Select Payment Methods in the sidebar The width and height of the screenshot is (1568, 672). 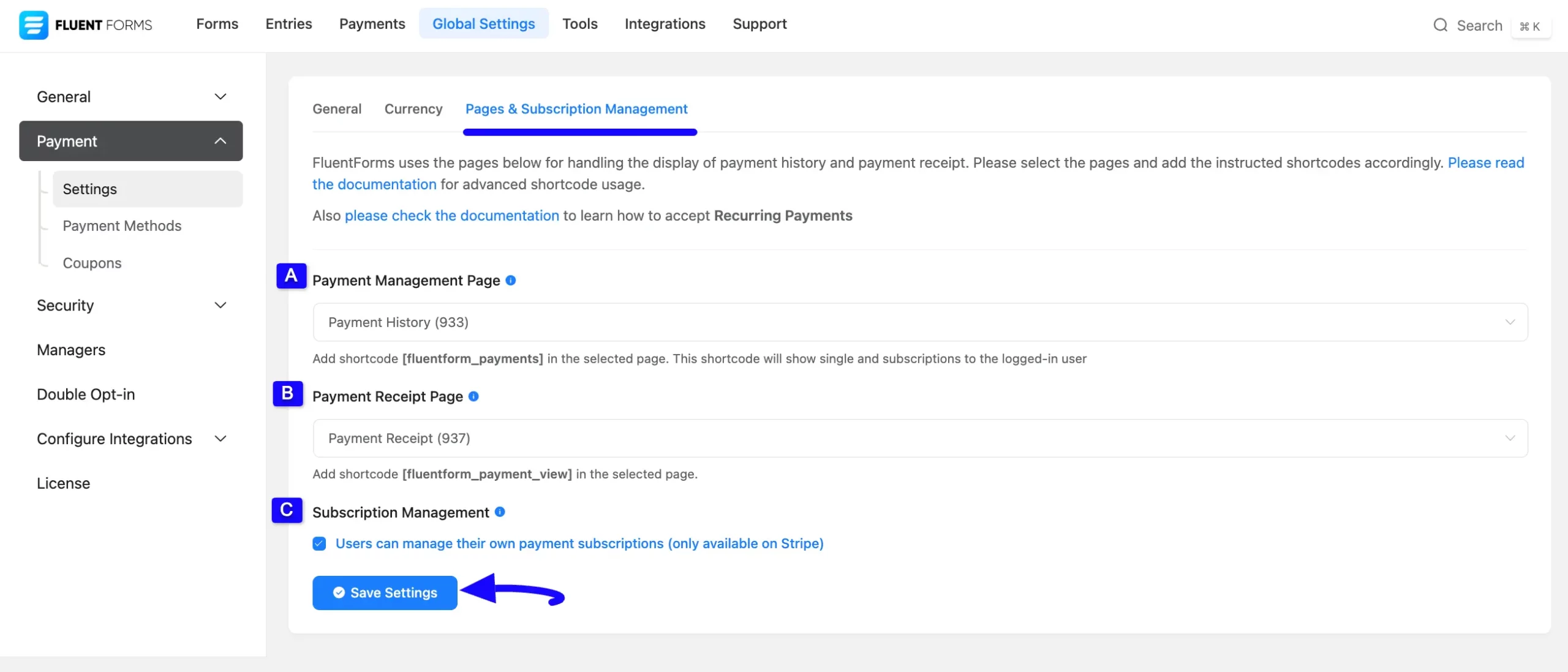(x=122, y=225)
